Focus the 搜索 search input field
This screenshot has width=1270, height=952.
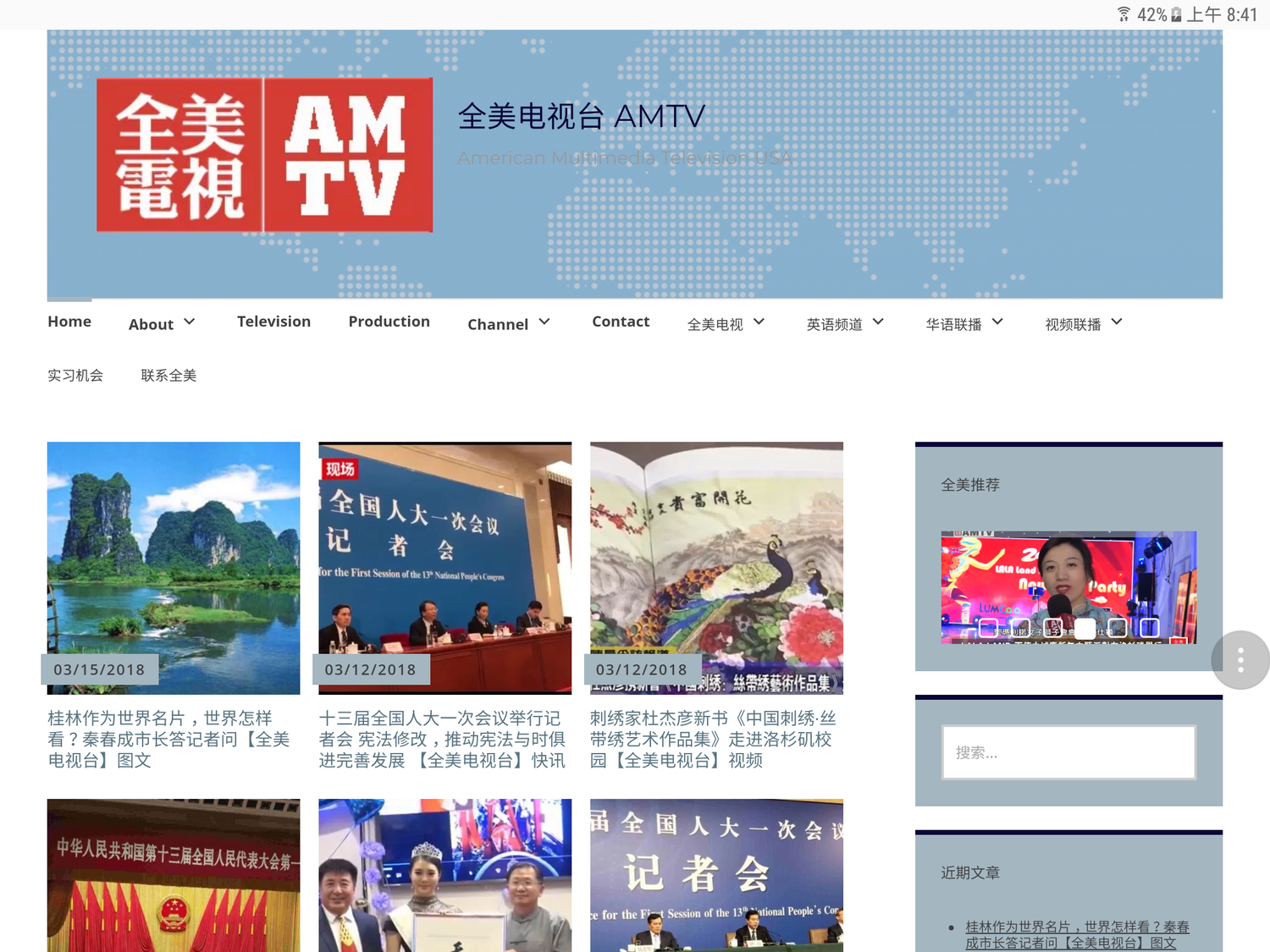tap(1068, 752)
